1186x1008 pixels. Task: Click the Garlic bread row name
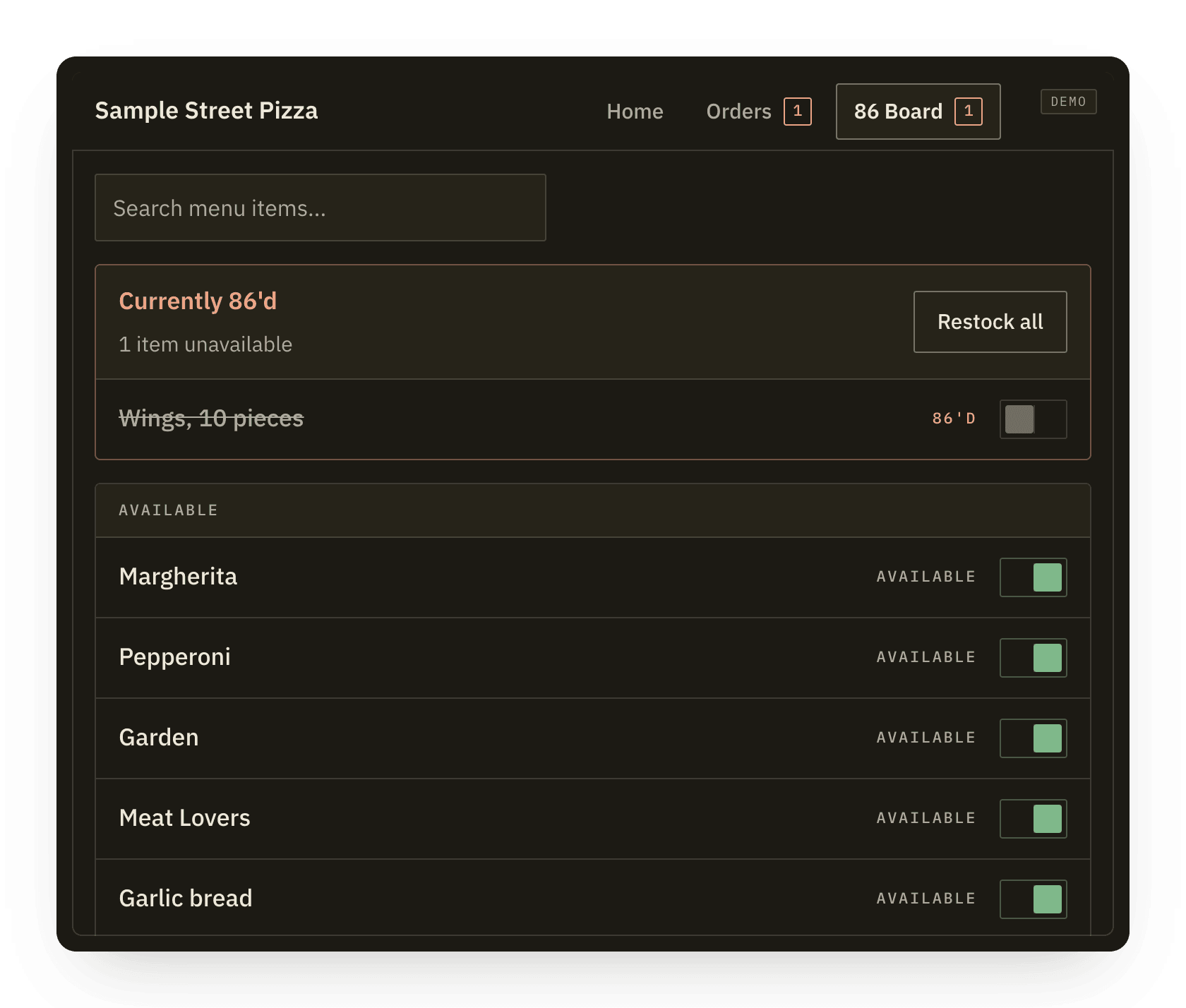(x=186, y=899)
